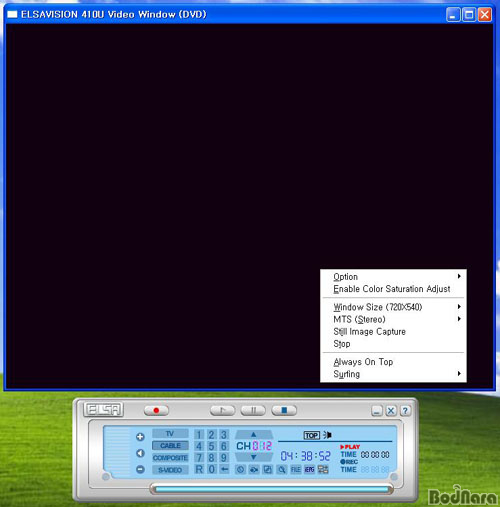Choose Still Image Capture from context menu
The image size is (500, 507).
[x=393, y=332]
